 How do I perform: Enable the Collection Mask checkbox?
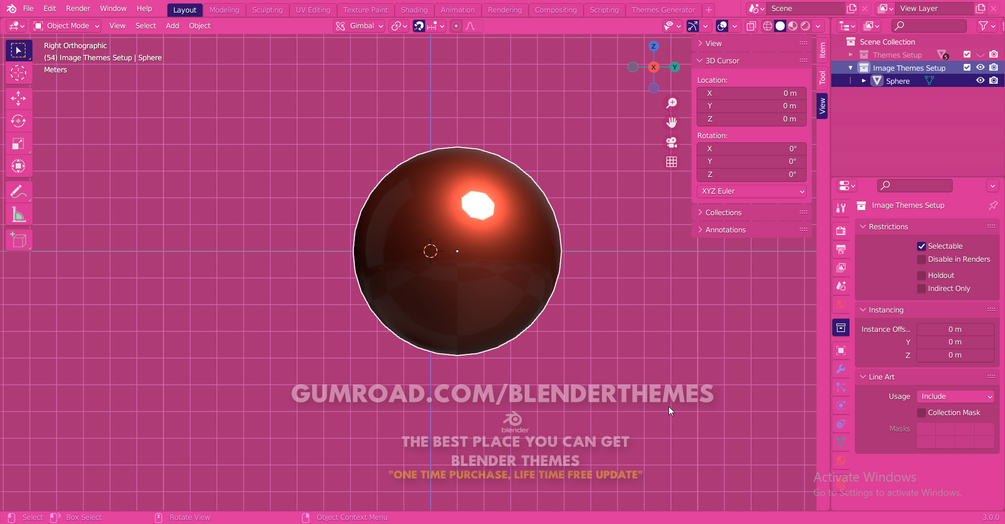pos(921,413)
